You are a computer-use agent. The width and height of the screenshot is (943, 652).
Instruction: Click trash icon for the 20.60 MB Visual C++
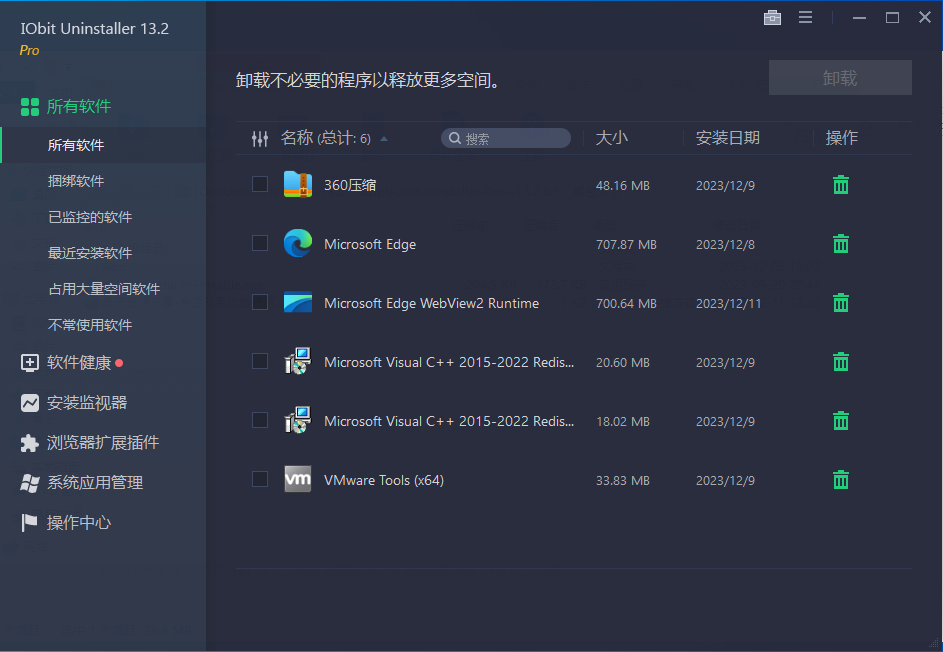[841, 361]
